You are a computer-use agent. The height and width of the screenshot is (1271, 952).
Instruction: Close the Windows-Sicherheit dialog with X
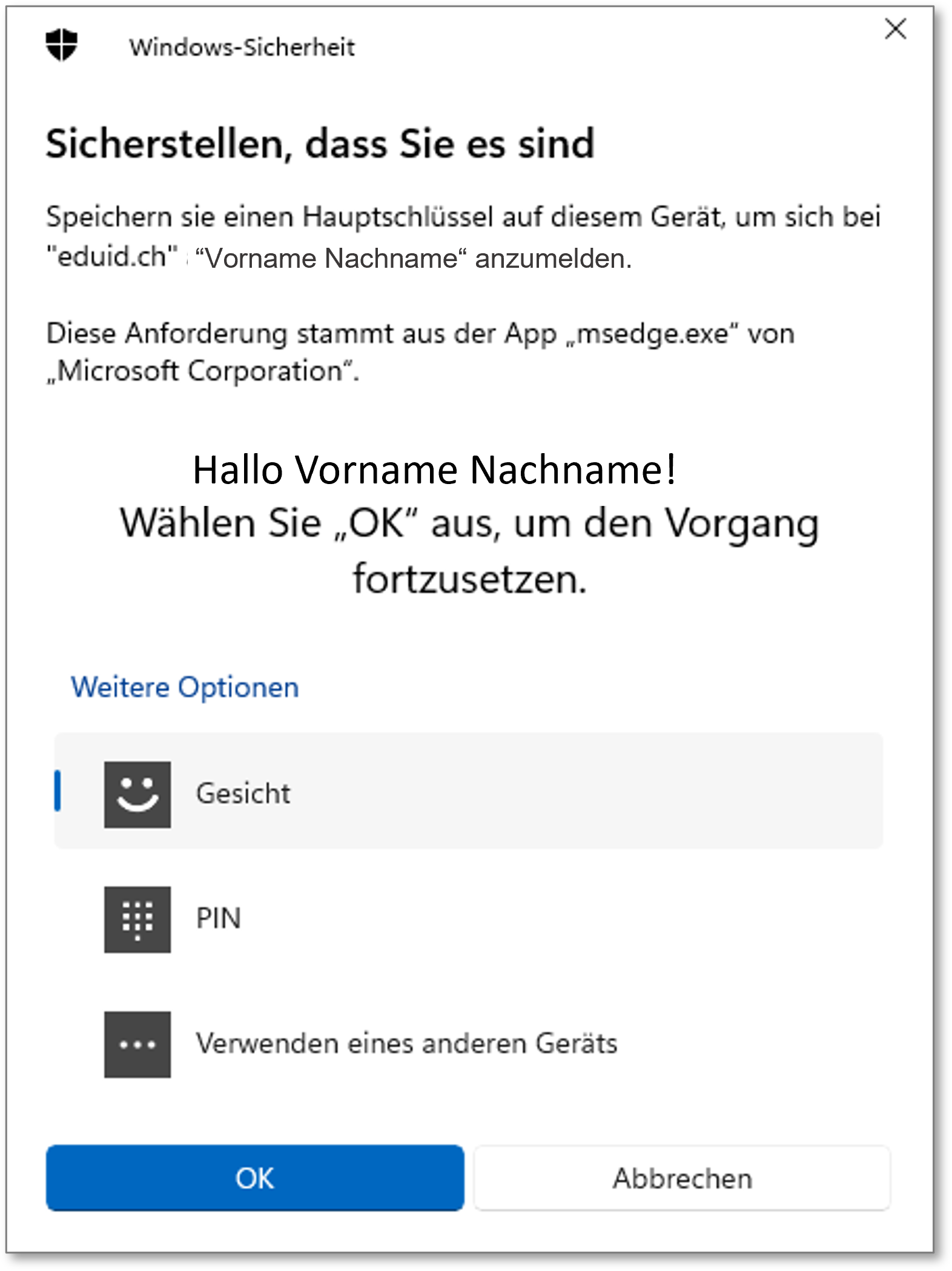pos(895,28)
